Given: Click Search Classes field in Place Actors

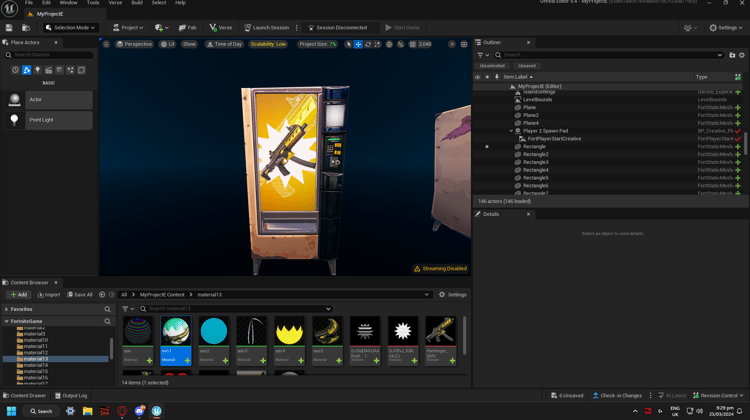Looking at the screenshot, I should tap(49, 55).
